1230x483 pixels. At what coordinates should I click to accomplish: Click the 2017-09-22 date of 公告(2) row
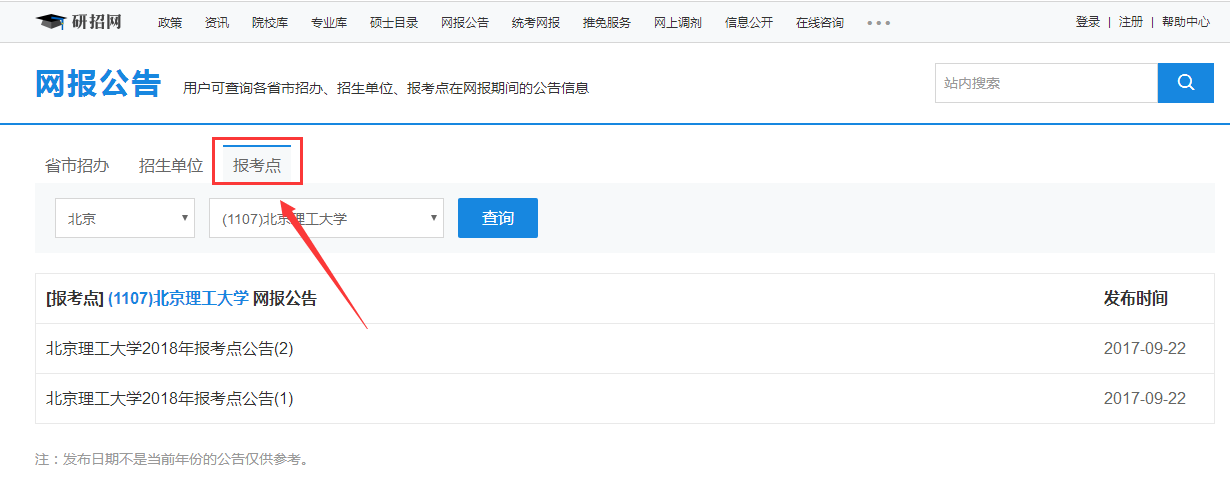[x=1145, y=348]
